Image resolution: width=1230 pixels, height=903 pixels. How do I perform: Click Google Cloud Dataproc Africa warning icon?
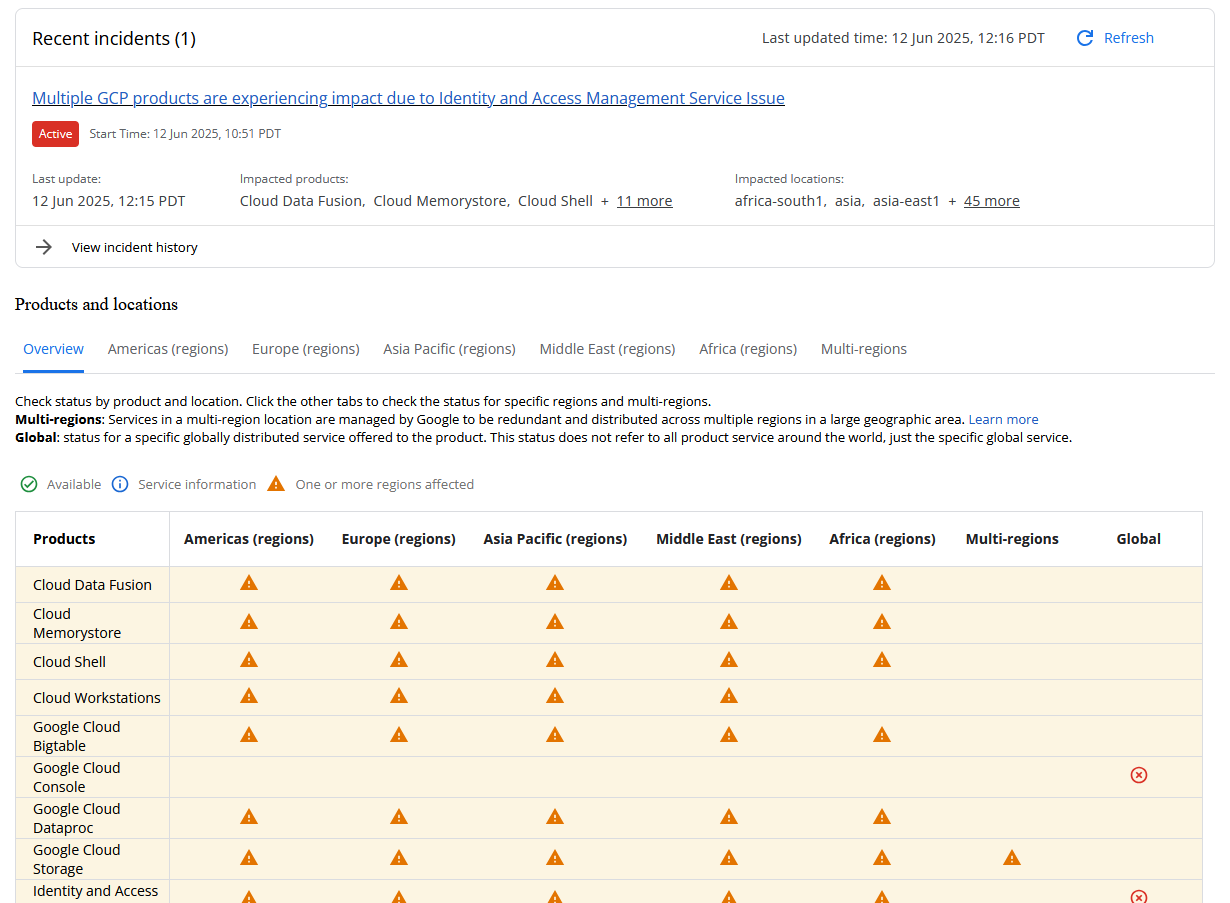click(882, 817)
